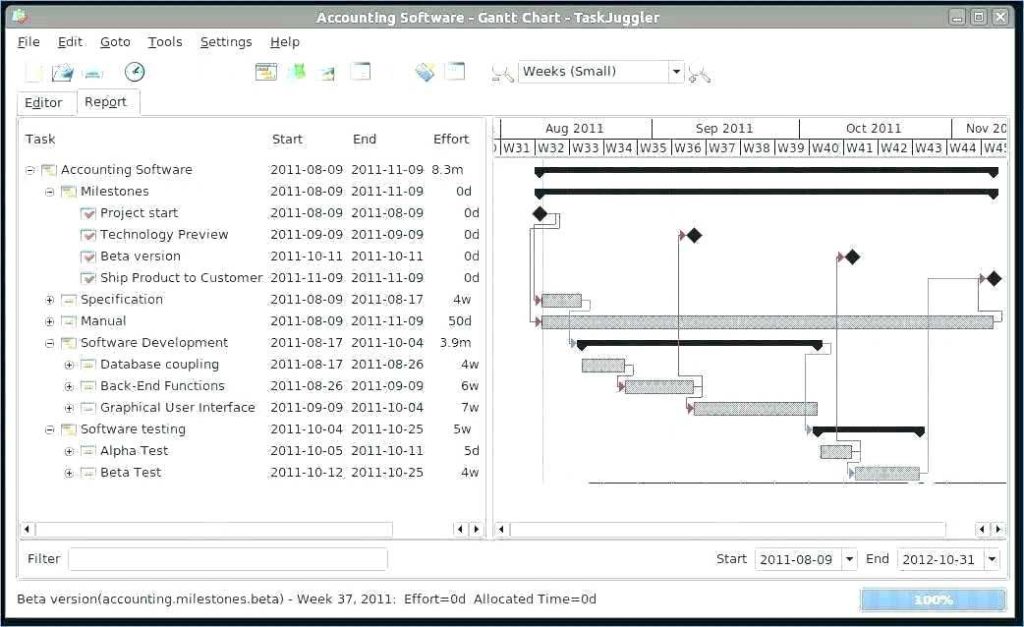Open the Tools menu

tap(164, 41)
